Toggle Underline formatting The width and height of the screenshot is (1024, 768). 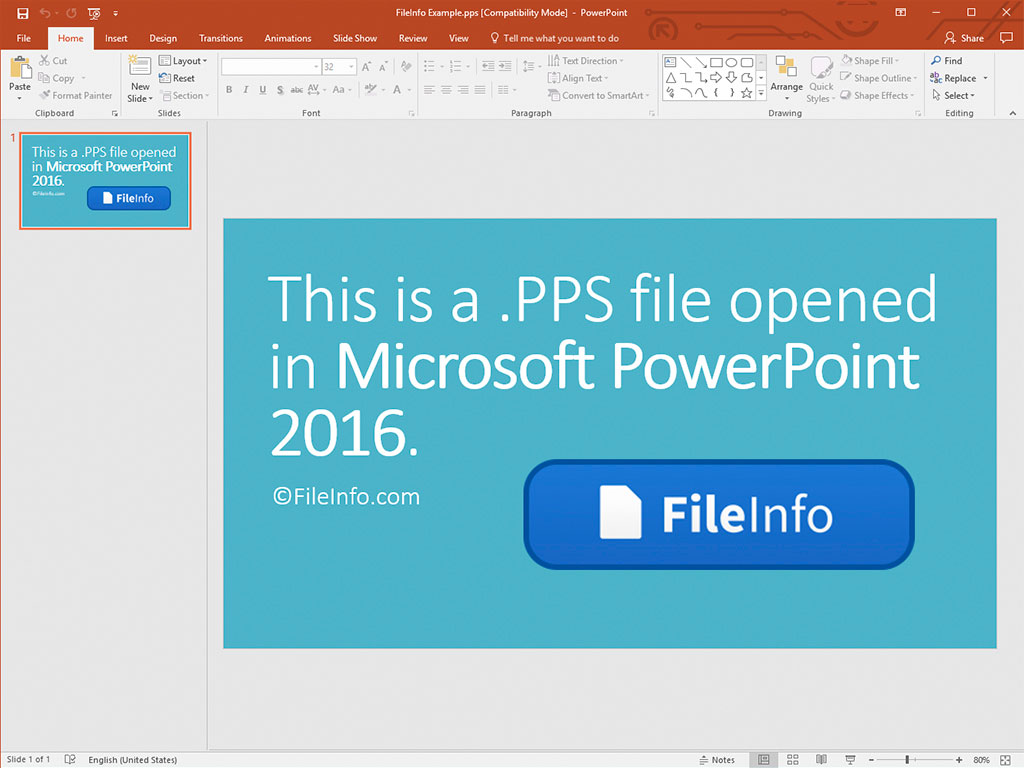[263, 89]
